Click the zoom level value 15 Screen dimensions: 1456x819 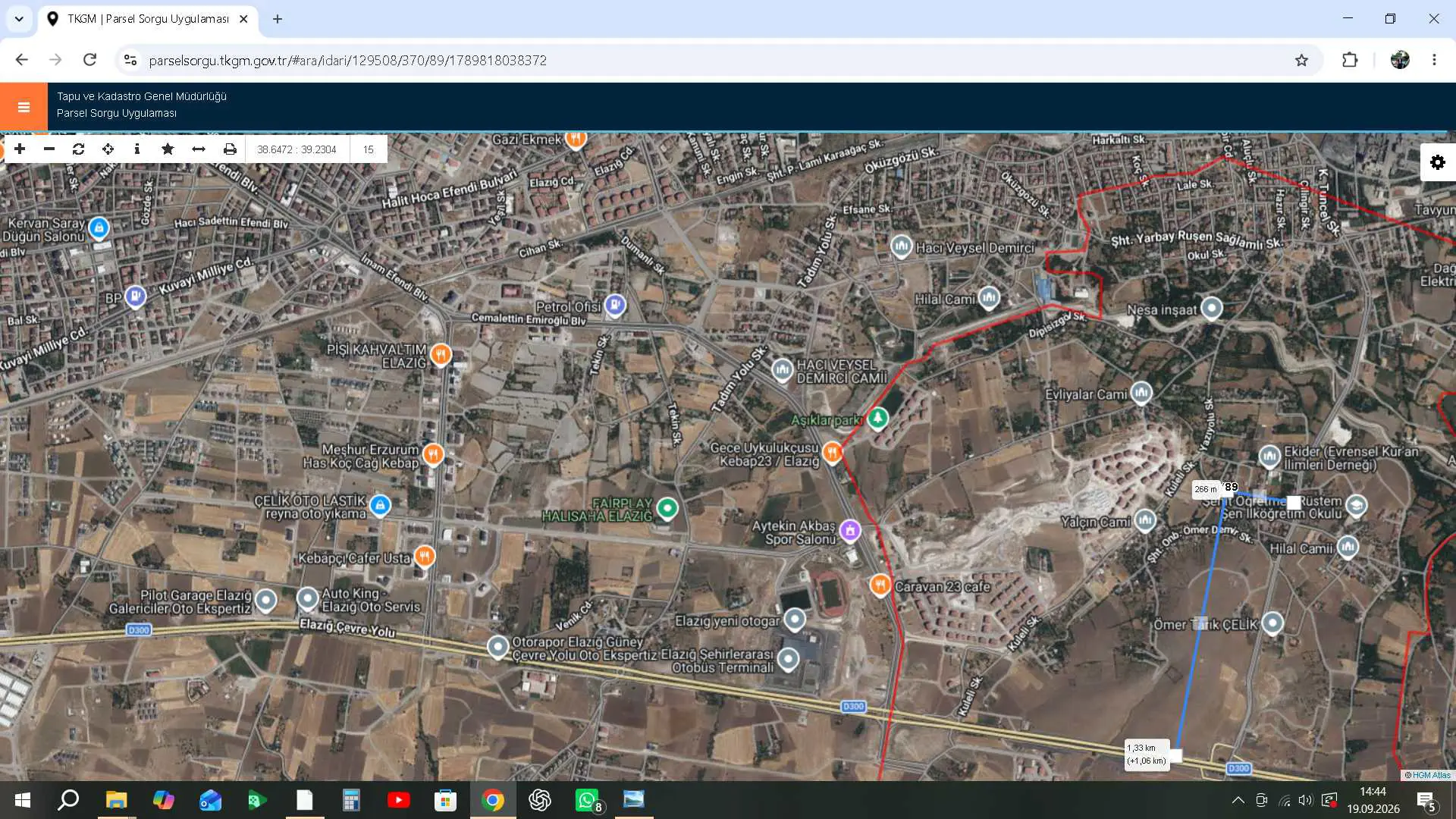click(368, 149)
